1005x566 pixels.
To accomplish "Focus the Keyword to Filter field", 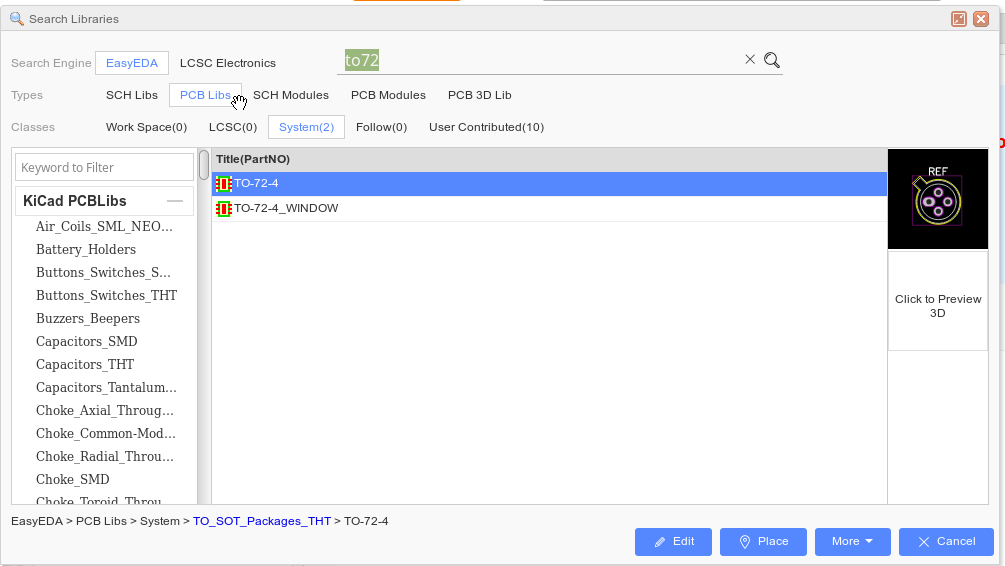I will (x=104, y=167).
